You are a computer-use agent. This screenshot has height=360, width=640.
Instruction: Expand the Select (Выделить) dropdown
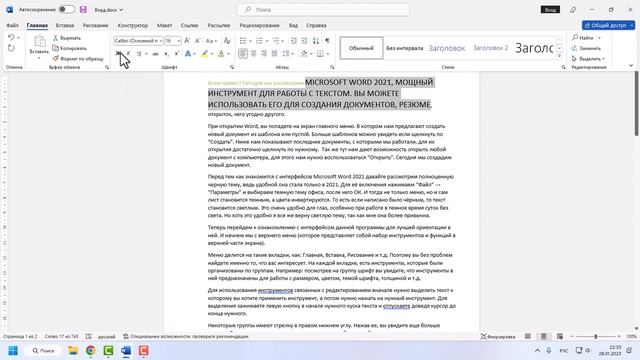[x=603, y=59]
